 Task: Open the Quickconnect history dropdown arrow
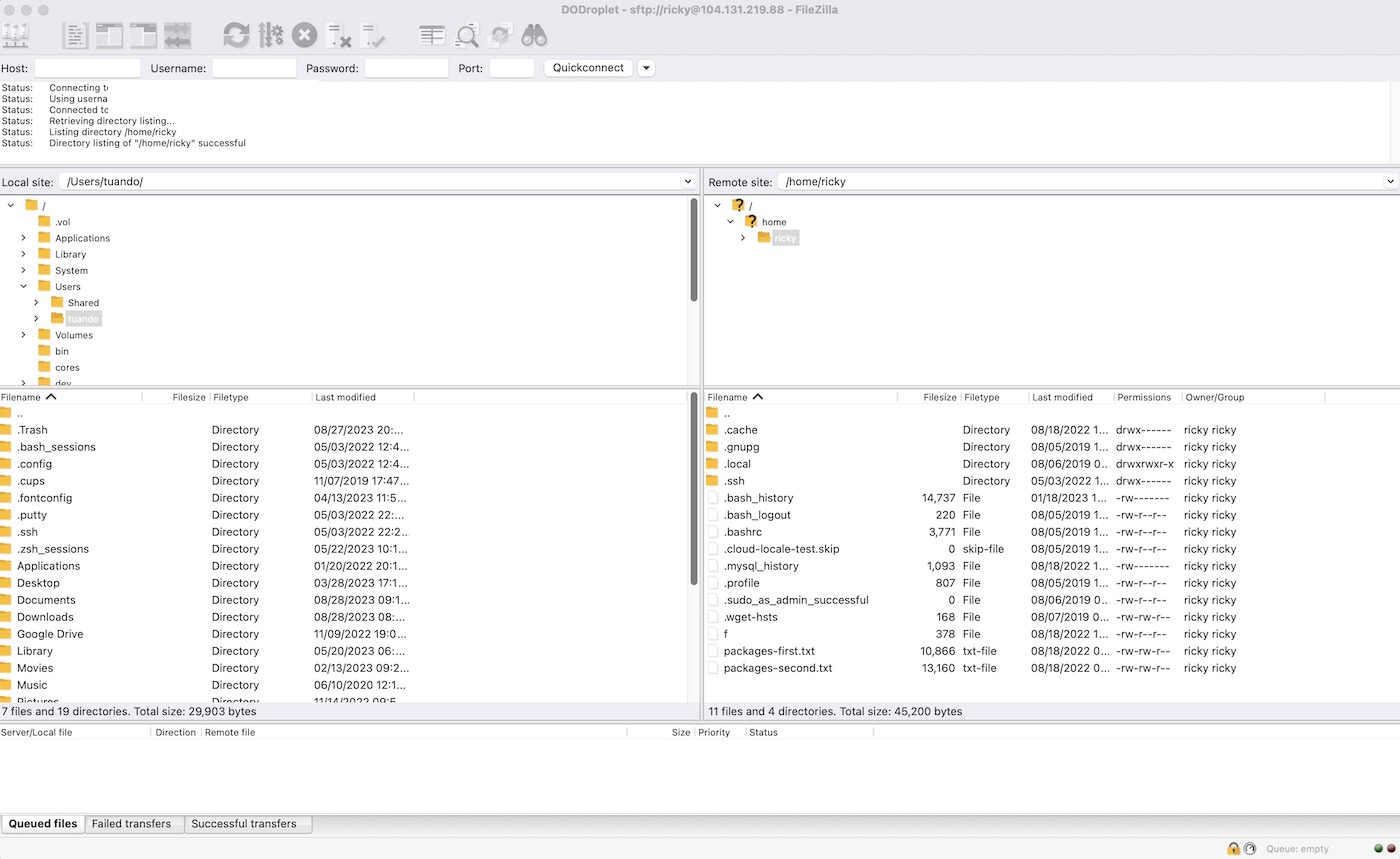coord(646,68)
